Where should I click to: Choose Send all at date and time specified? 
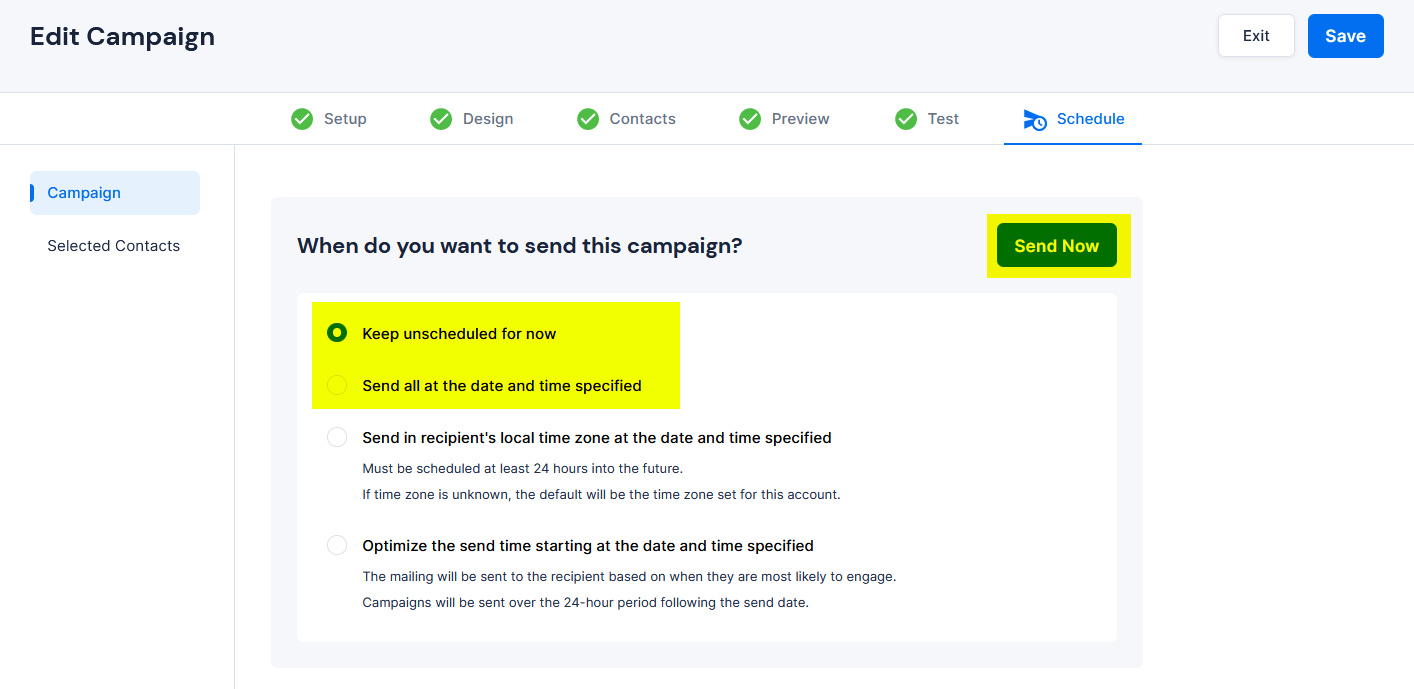point(337,385)
